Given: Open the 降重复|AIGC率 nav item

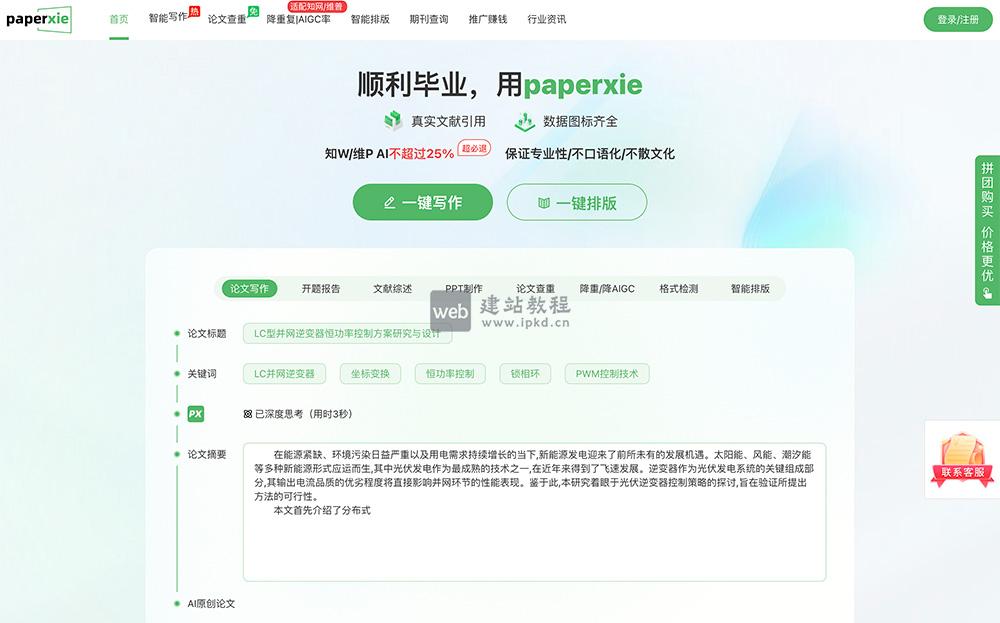Looking at the screenshot, I should coord(298,19).
